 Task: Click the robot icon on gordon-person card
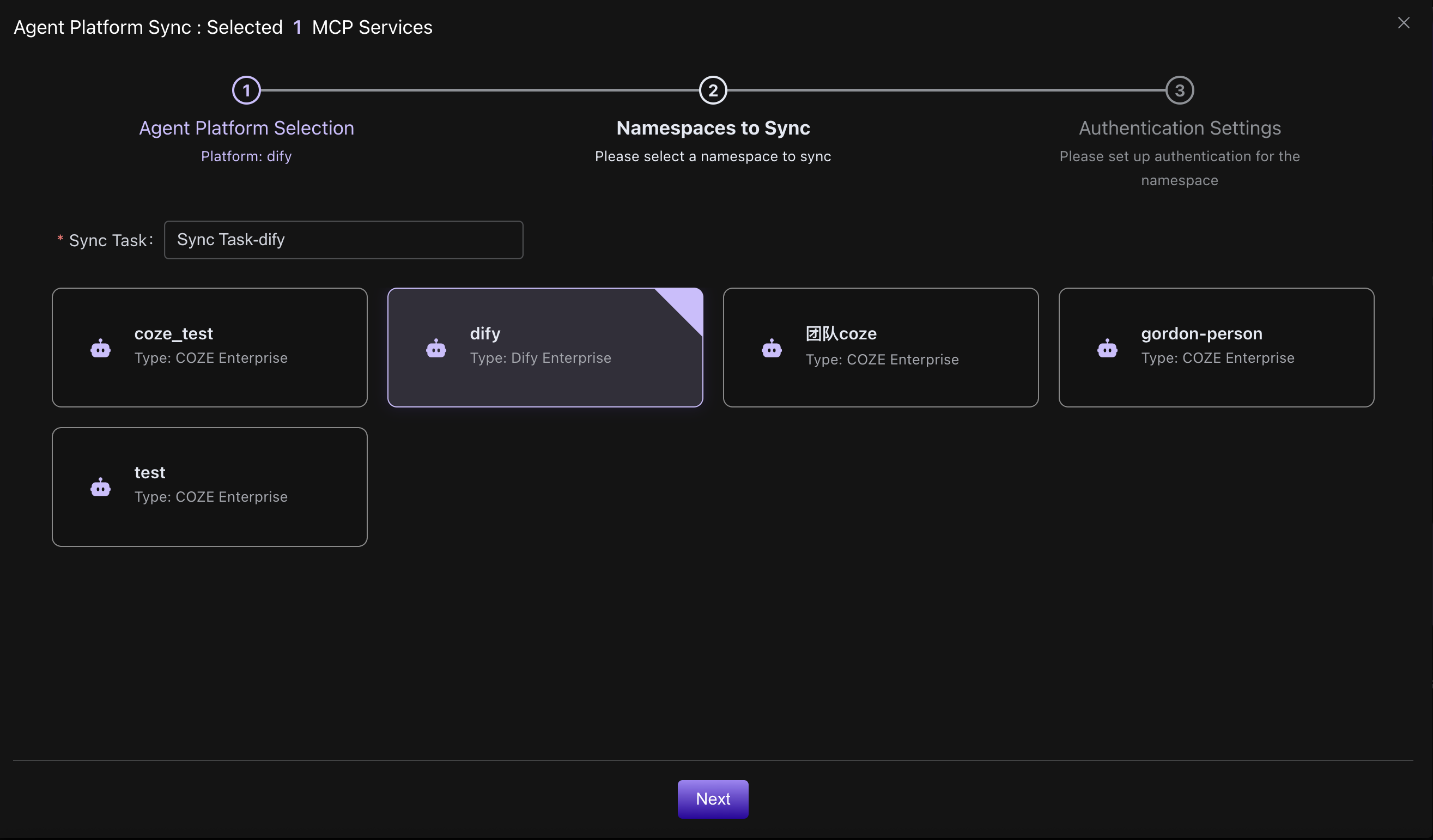click(x=1107, y=348)
